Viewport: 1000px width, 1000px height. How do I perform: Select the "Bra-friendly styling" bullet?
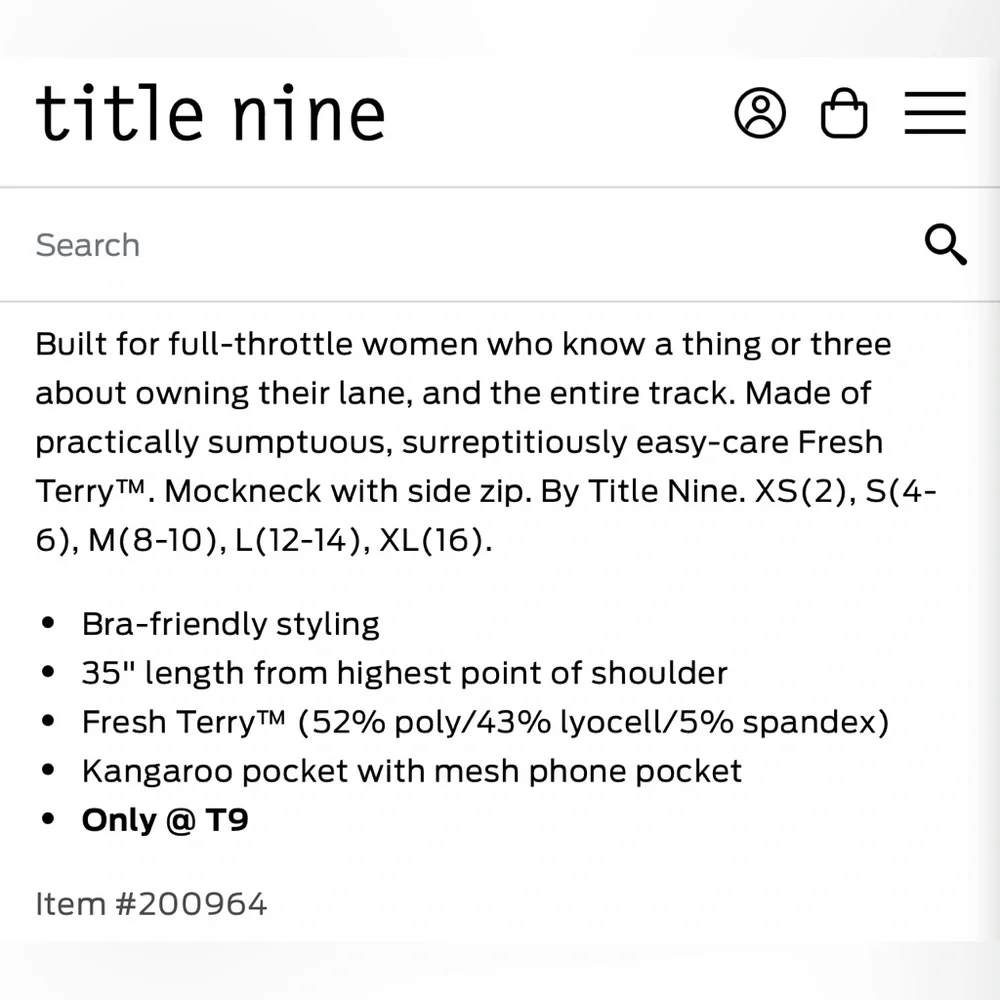(231, 624)
